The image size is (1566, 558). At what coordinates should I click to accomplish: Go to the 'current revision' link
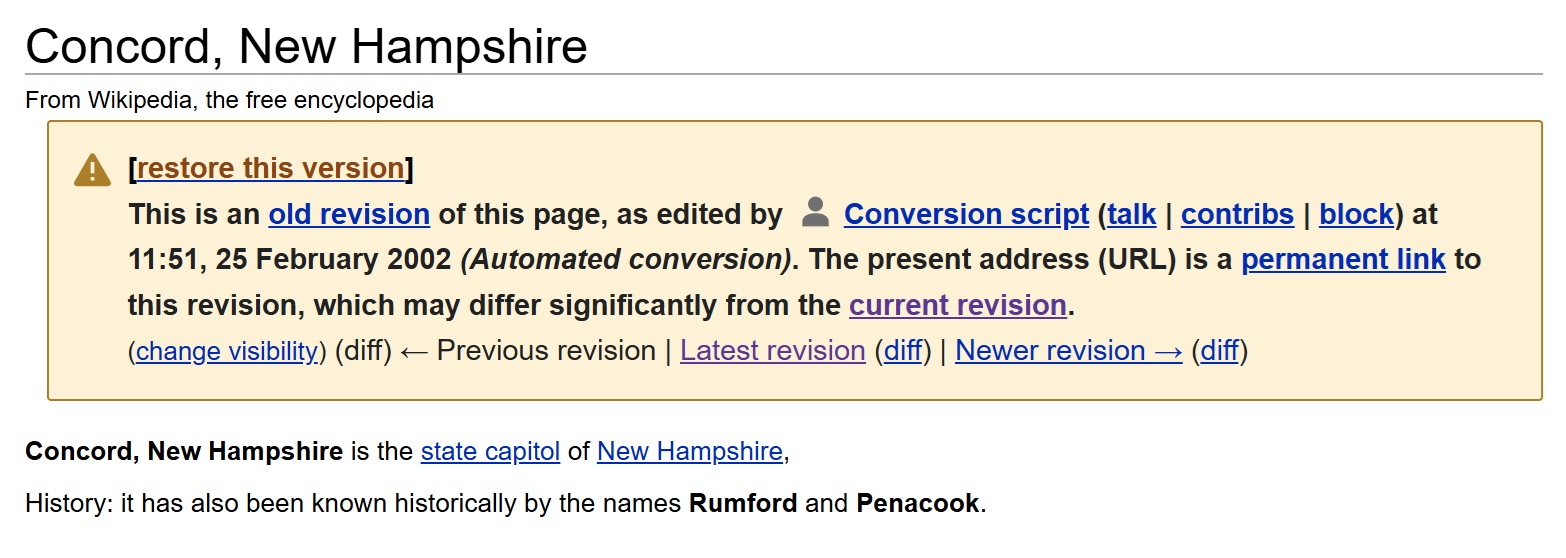coord(958,305)
